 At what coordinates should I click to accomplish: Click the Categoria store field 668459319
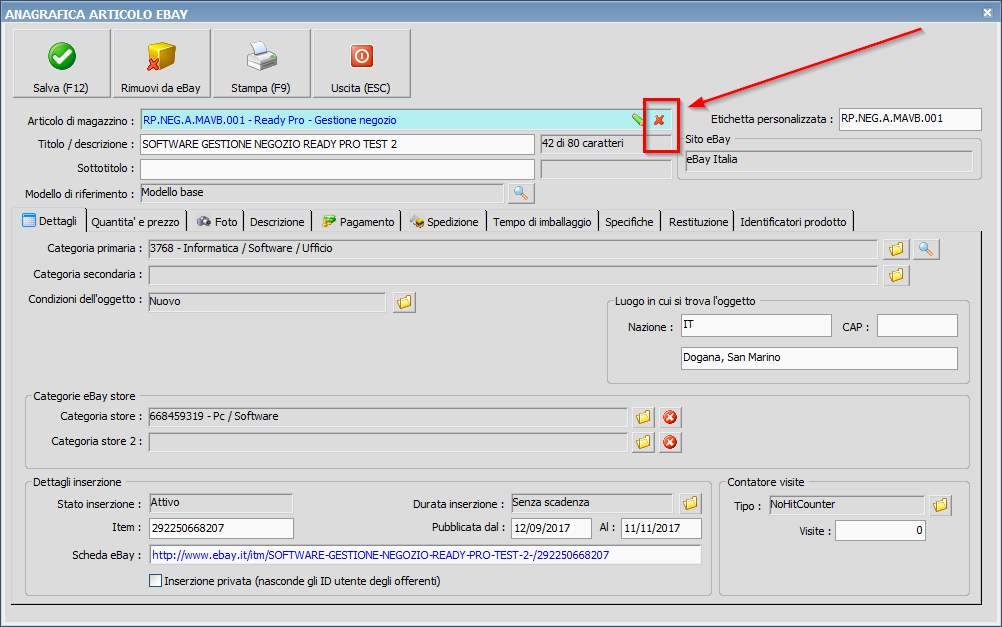tap(388, 417)
